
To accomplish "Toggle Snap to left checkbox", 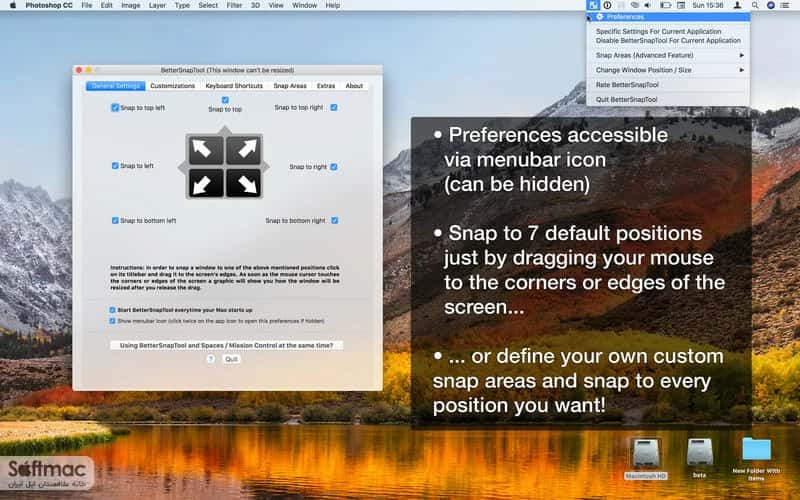I will tap(115, 166).
